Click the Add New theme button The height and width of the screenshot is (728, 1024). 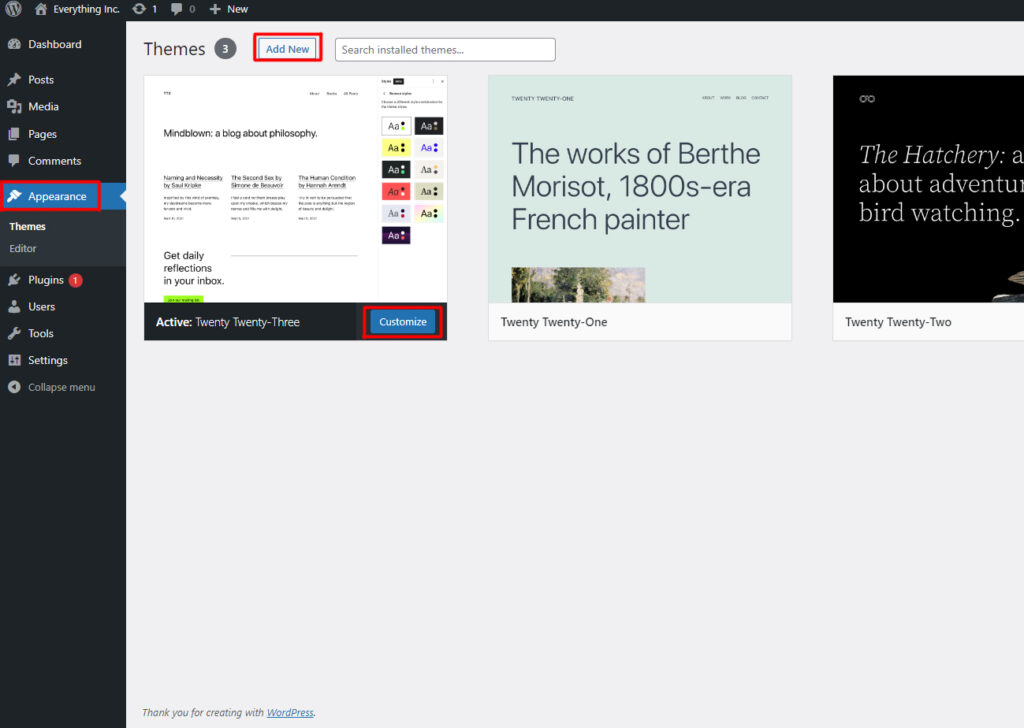287,49
